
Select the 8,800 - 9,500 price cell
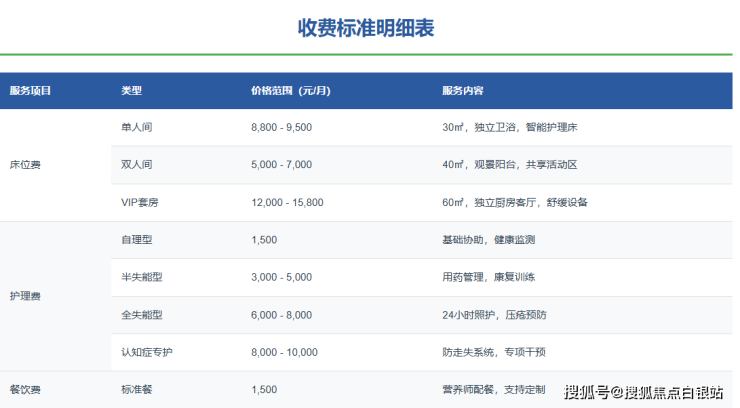point(281,128)
